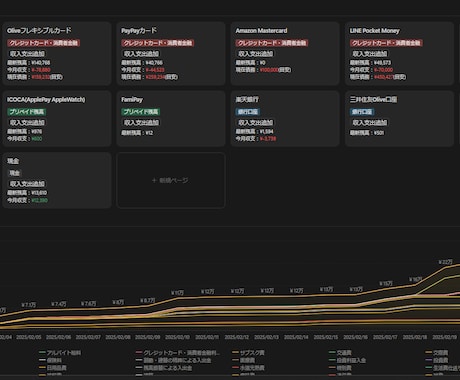Click blue 銀行口座 tag on 楽天銀行 card

point(248,112)
